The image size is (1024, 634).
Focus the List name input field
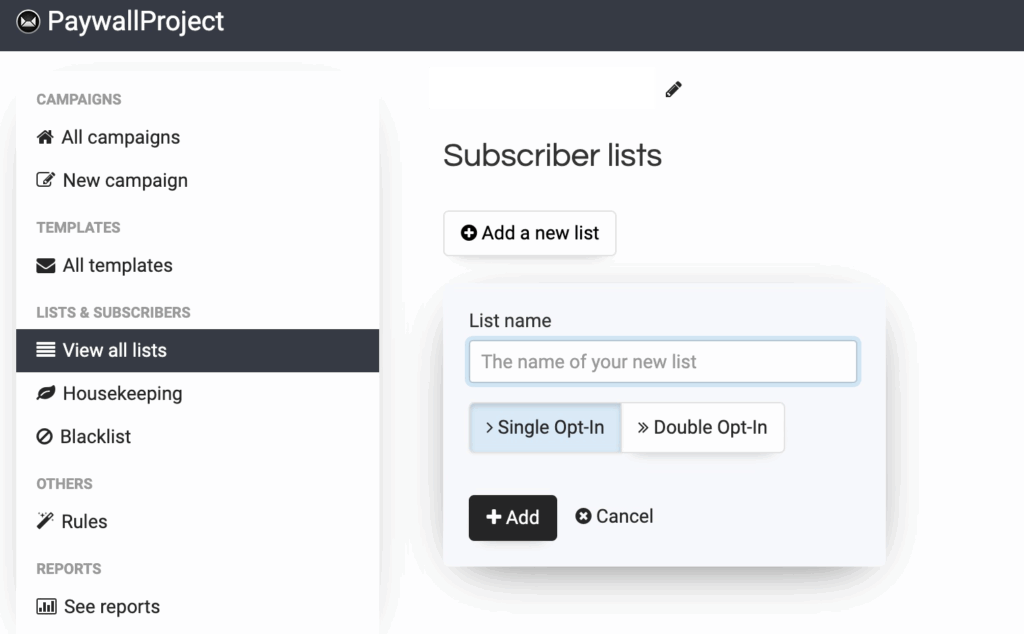pyautogui.click(x=662, y=362)
